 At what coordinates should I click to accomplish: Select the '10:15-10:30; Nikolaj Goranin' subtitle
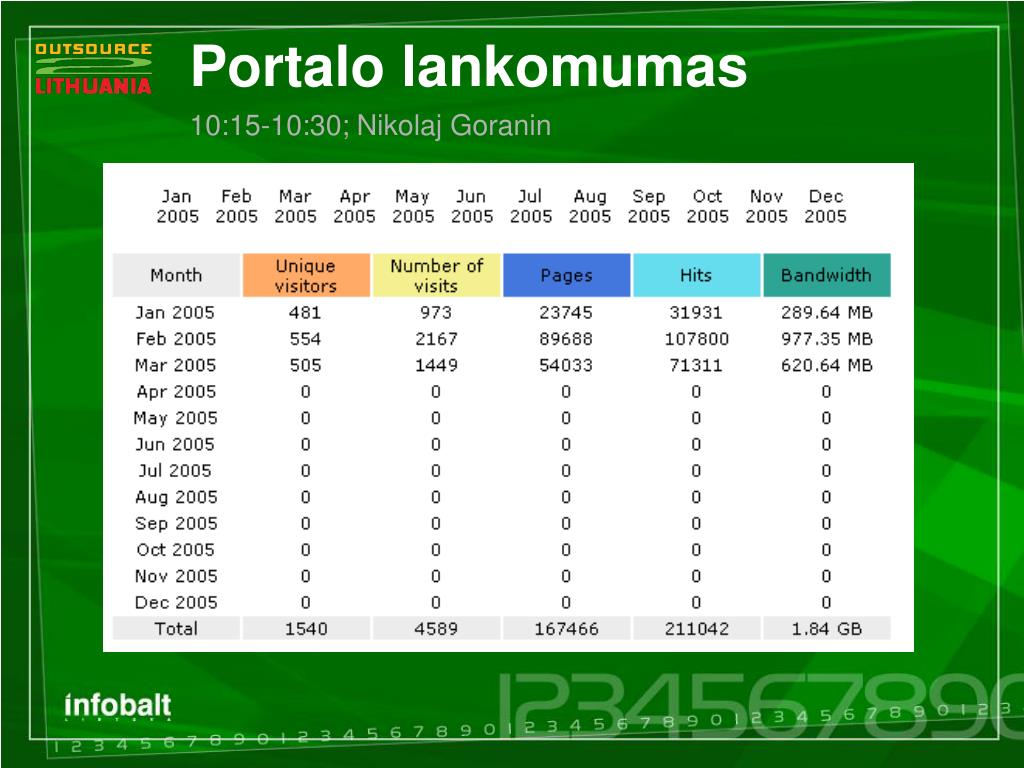tap(370, 125)
